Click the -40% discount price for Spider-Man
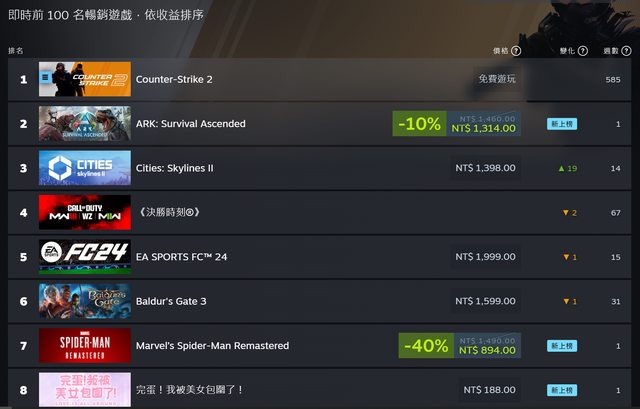 (x=460, y=346)
